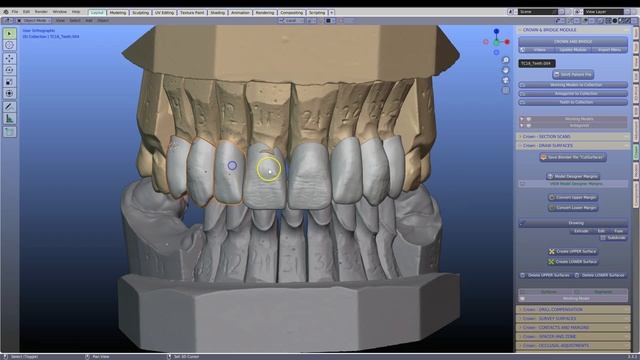
Task: Choose the Rotate tool
Action: 9,70
